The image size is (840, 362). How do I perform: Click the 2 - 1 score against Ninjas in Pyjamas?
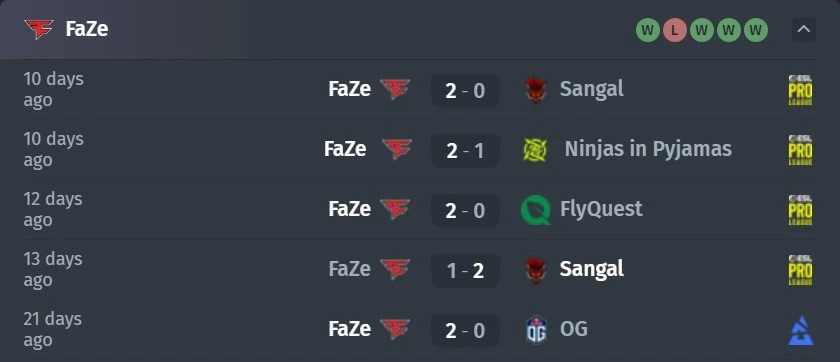pos(466,150)
